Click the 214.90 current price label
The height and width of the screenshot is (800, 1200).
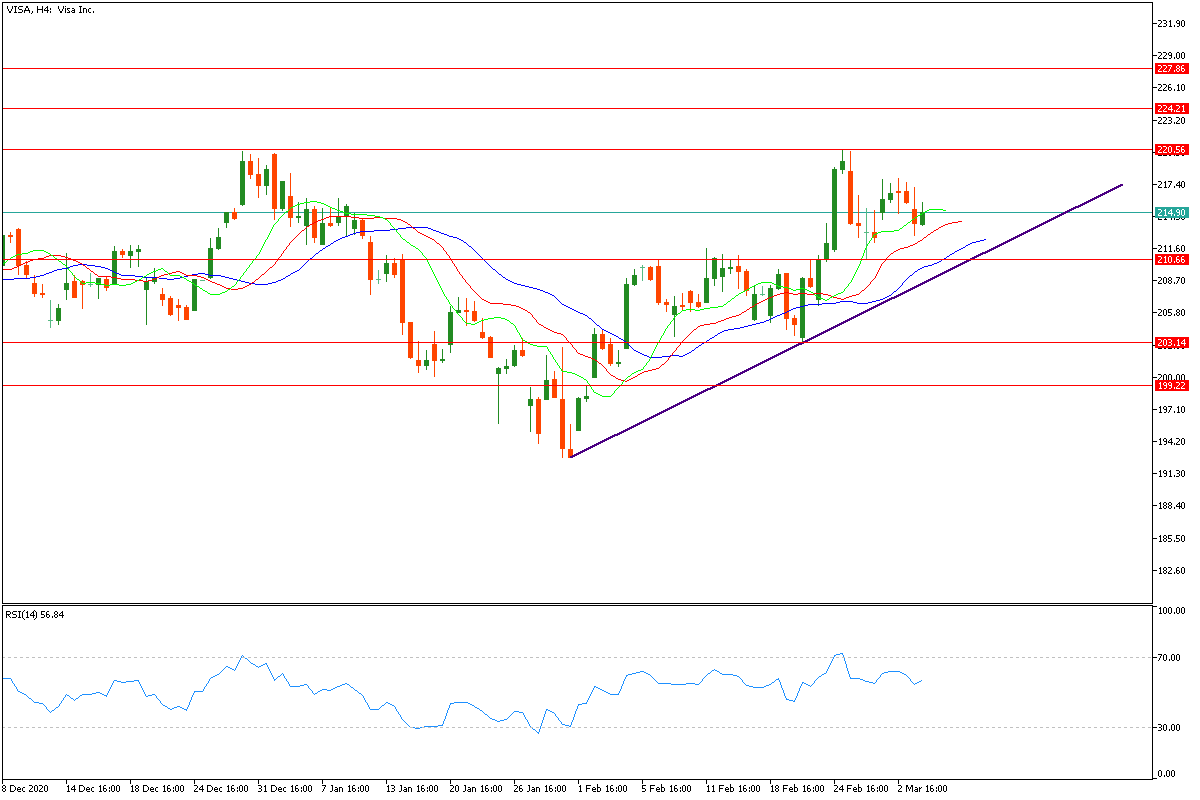(1170, 213)
